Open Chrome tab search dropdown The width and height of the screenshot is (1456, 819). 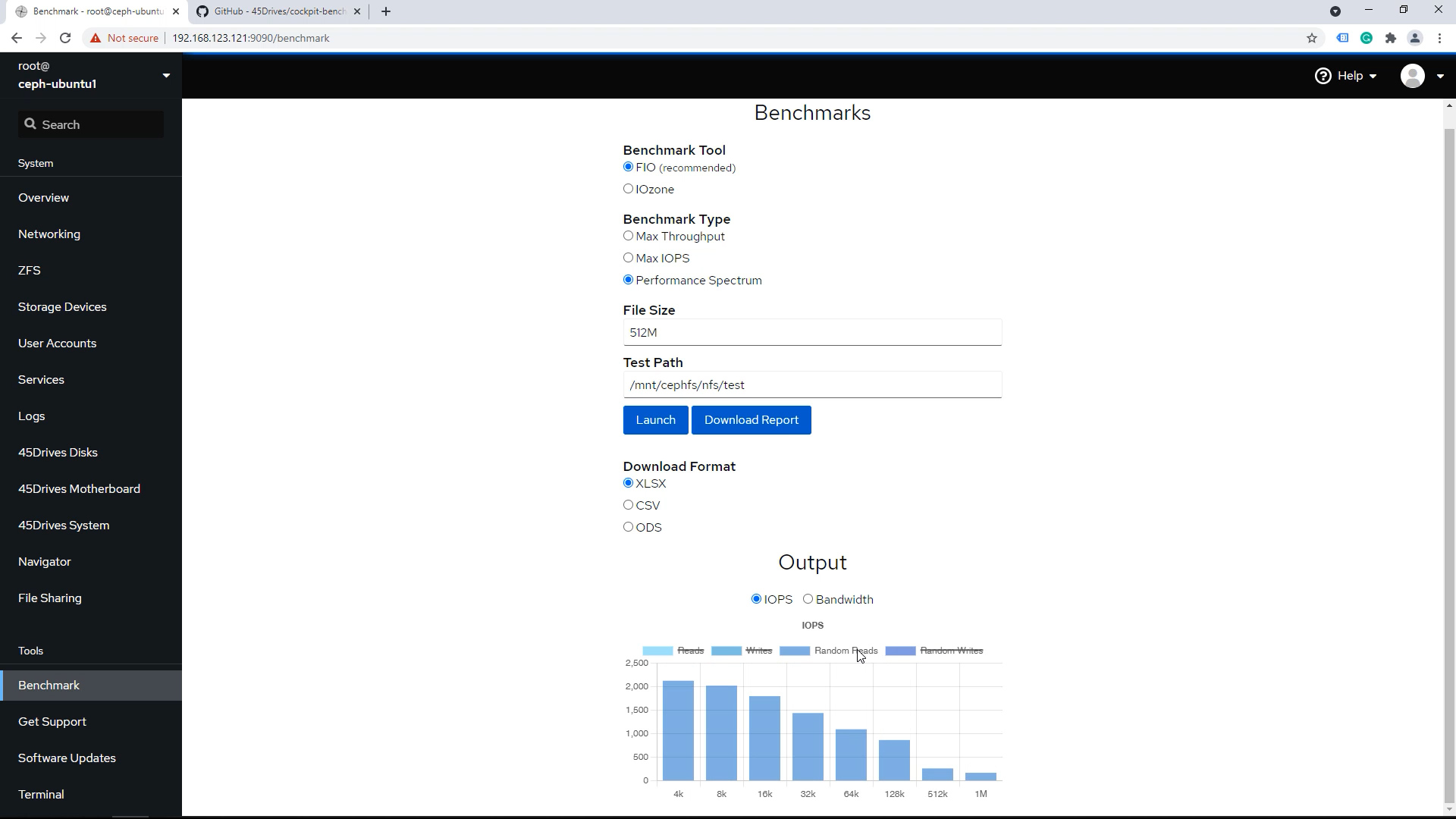click(1335, 11)
